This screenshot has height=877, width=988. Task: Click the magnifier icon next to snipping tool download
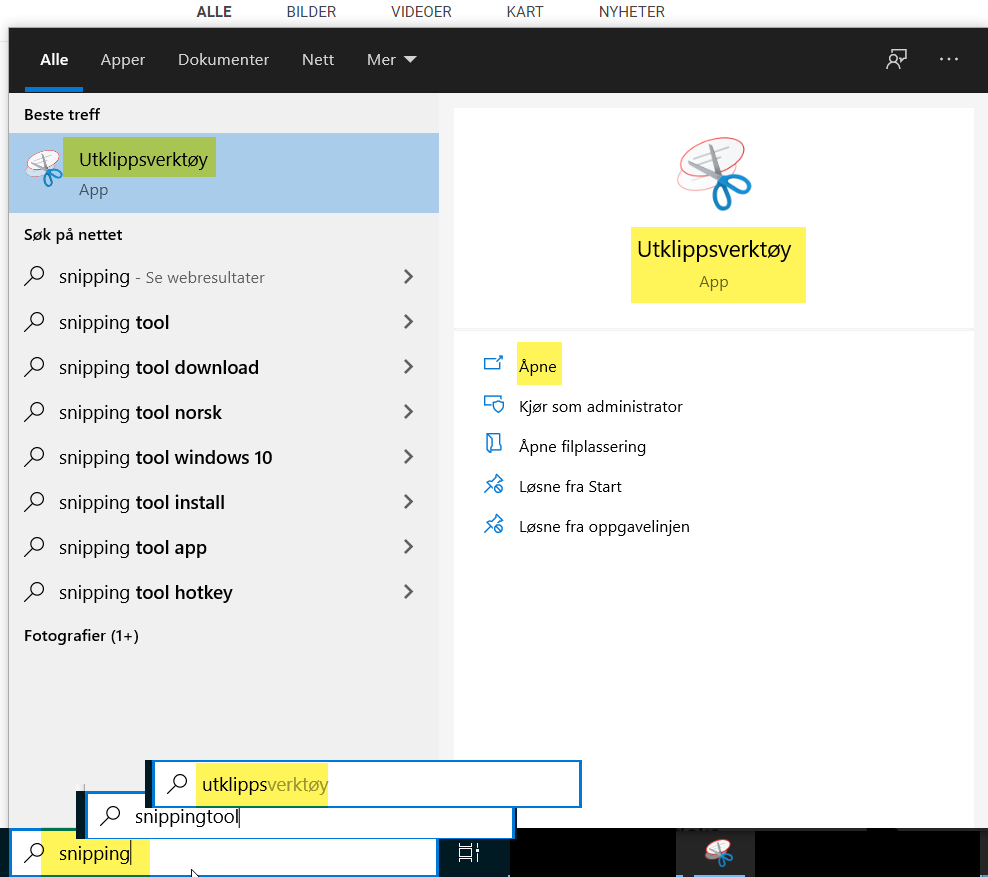pos(34,367)
